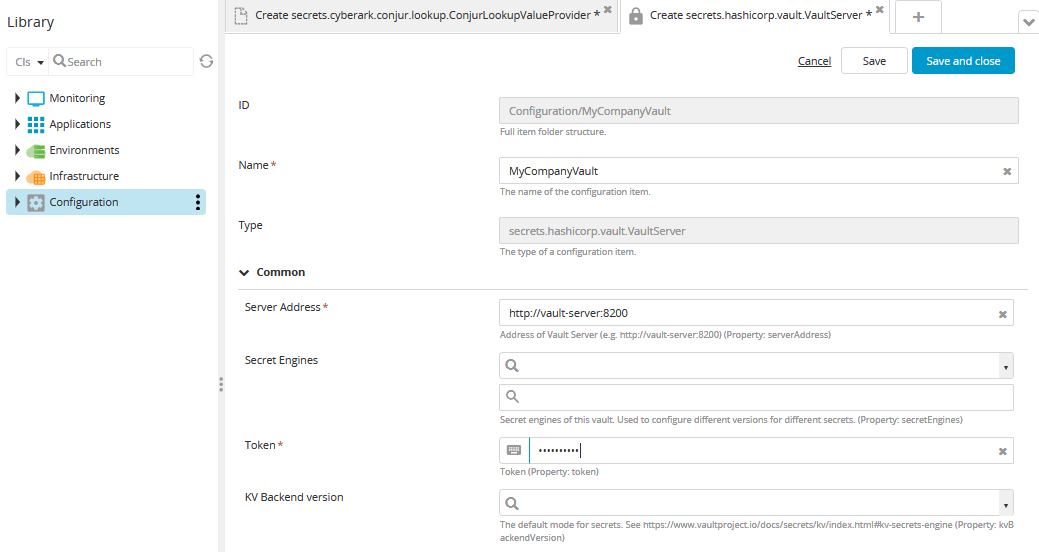Click the Infrastructure icon in the Library tree
This screenshot has height=552, width=1039.
tap(36, 177)
